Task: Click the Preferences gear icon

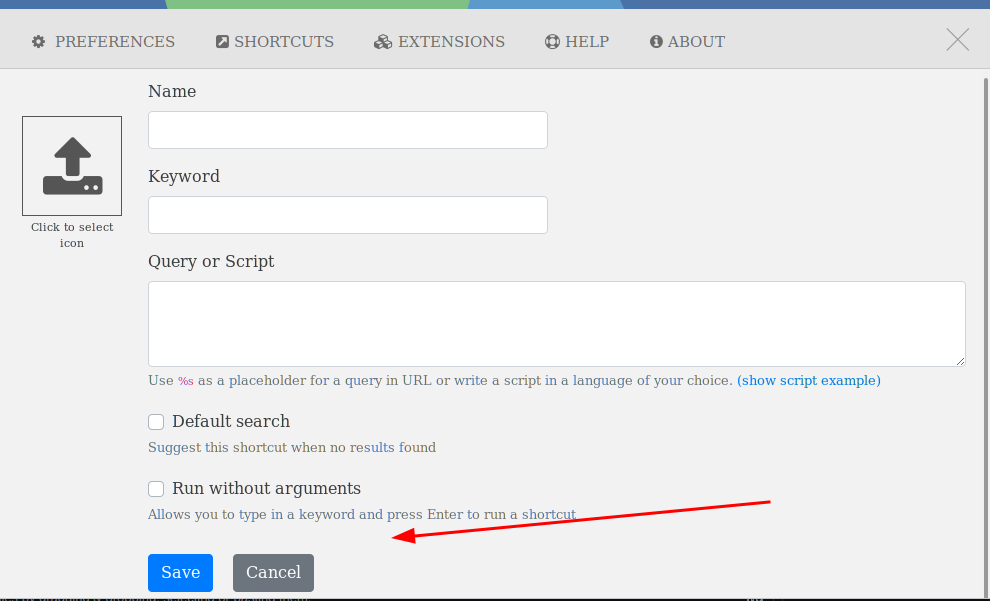Action: pos(37,41)
